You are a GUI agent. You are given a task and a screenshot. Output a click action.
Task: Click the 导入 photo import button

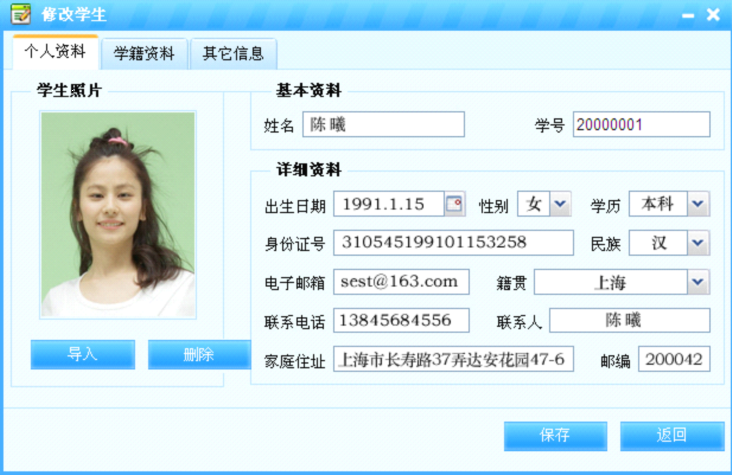click(83, 354)
